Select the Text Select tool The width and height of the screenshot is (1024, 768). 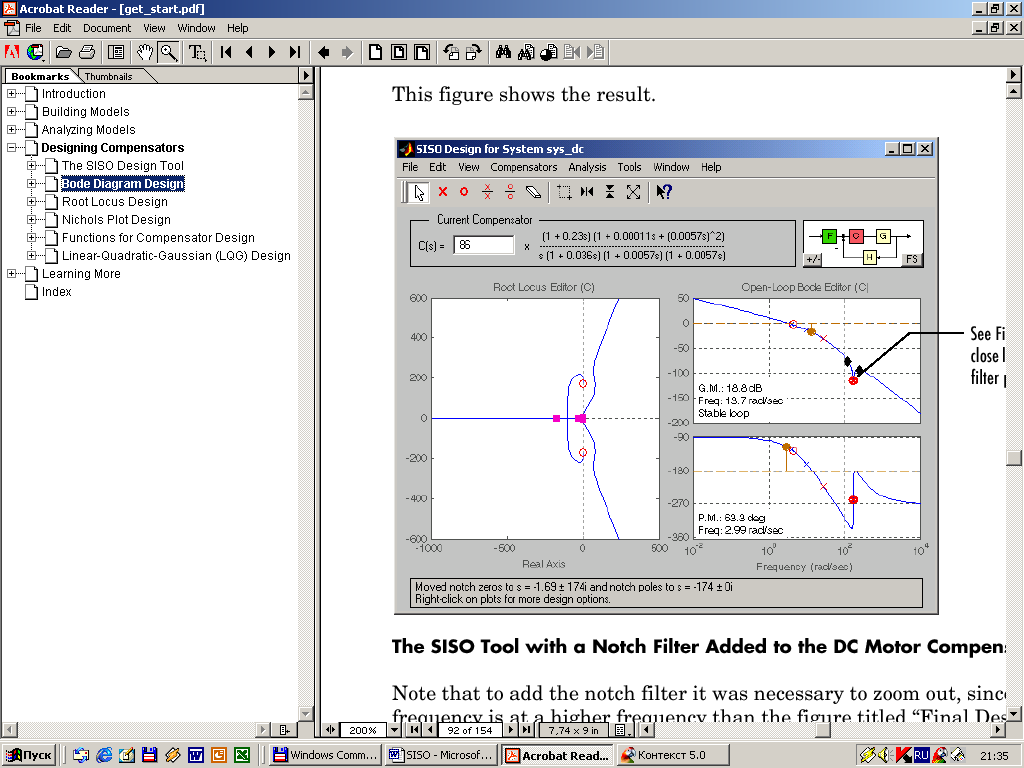click(x=198, y=52)
